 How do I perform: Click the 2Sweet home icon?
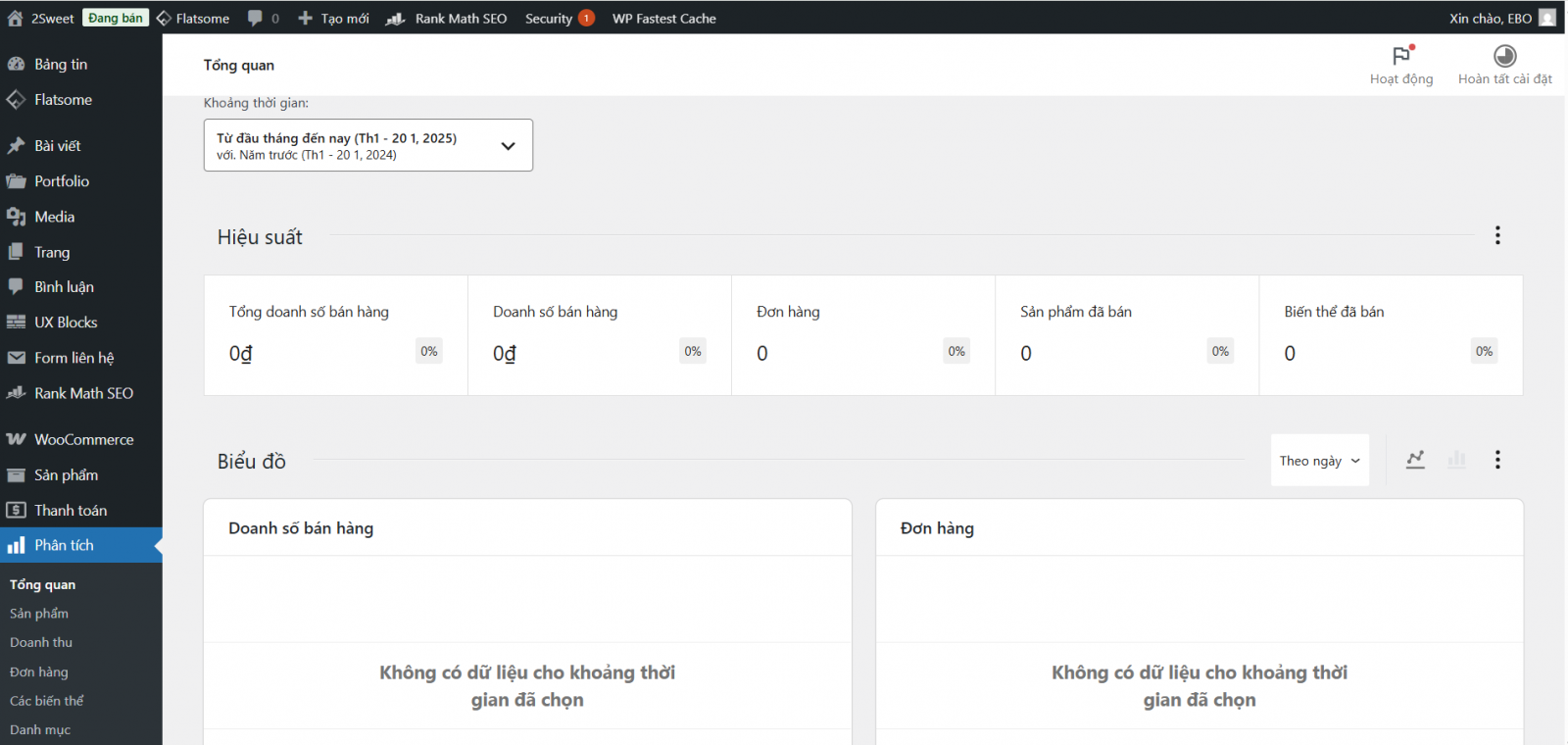coord(16,18)
